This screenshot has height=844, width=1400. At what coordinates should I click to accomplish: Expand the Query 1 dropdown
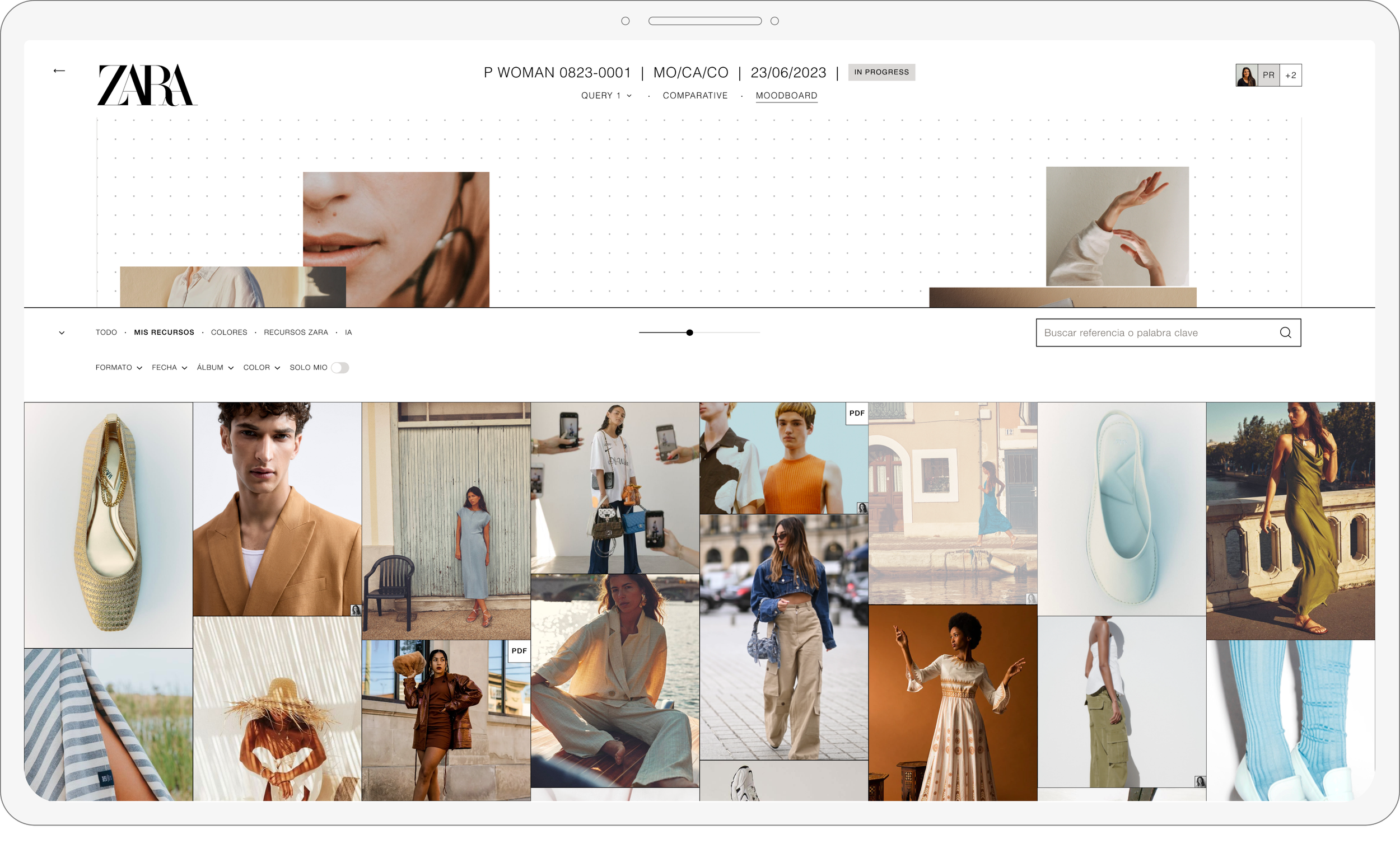(x=606, y=95)
